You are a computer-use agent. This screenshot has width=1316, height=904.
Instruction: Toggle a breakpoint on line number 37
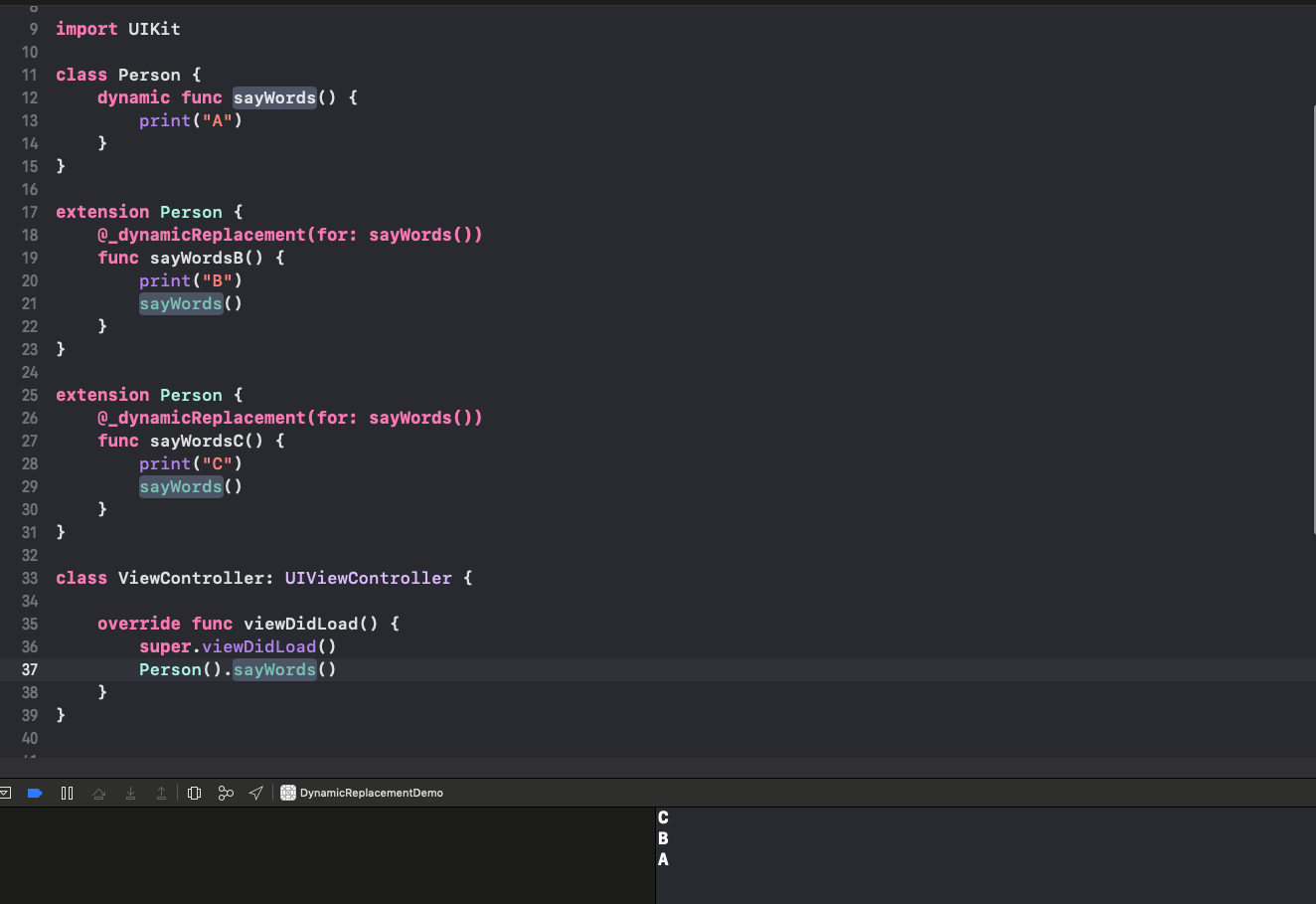pos(30,669)
